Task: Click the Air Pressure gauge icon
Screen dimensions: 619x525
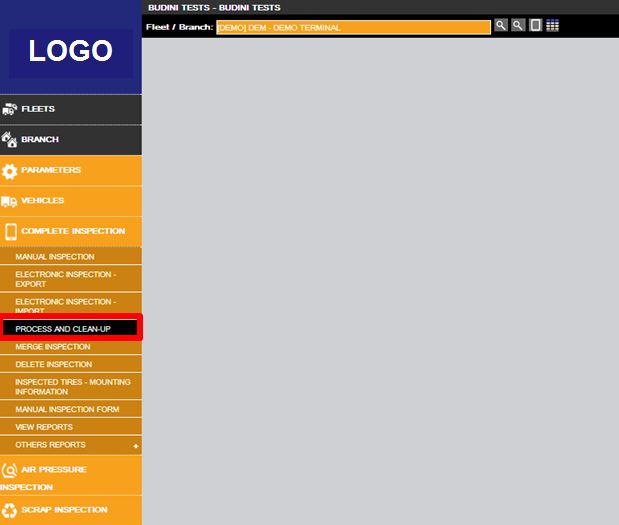Action: click(10, 470)
